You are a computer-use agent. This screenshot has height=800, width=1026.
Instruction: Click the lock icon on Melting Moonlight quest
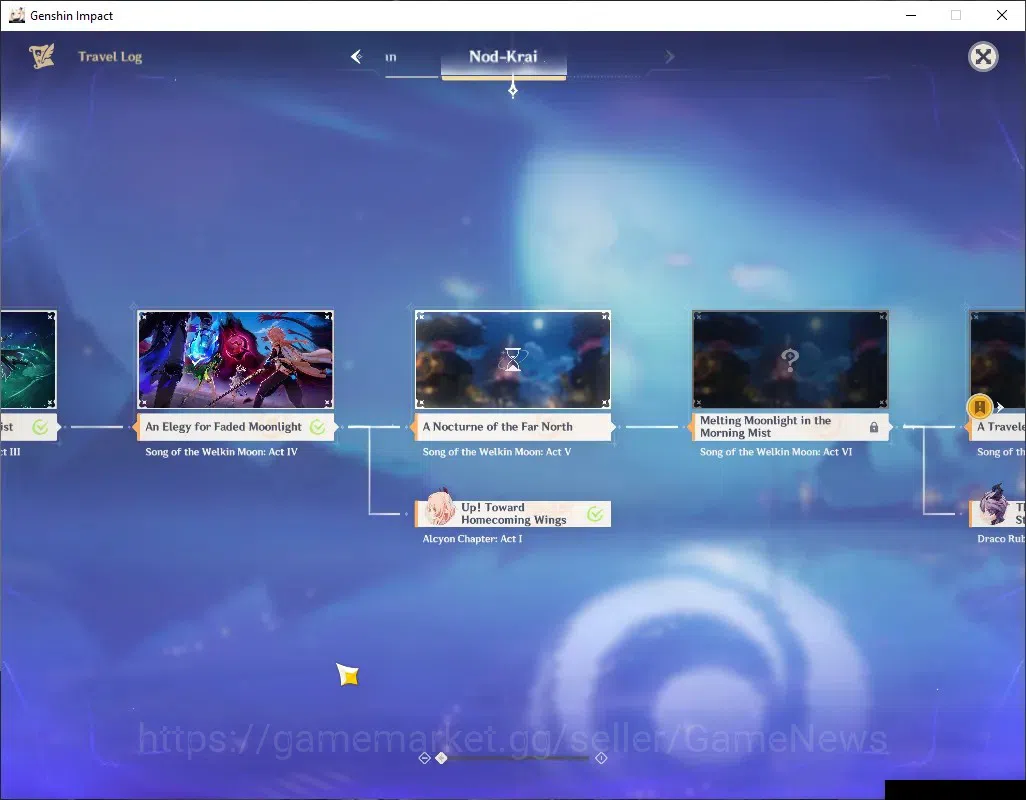coord(874,427)
